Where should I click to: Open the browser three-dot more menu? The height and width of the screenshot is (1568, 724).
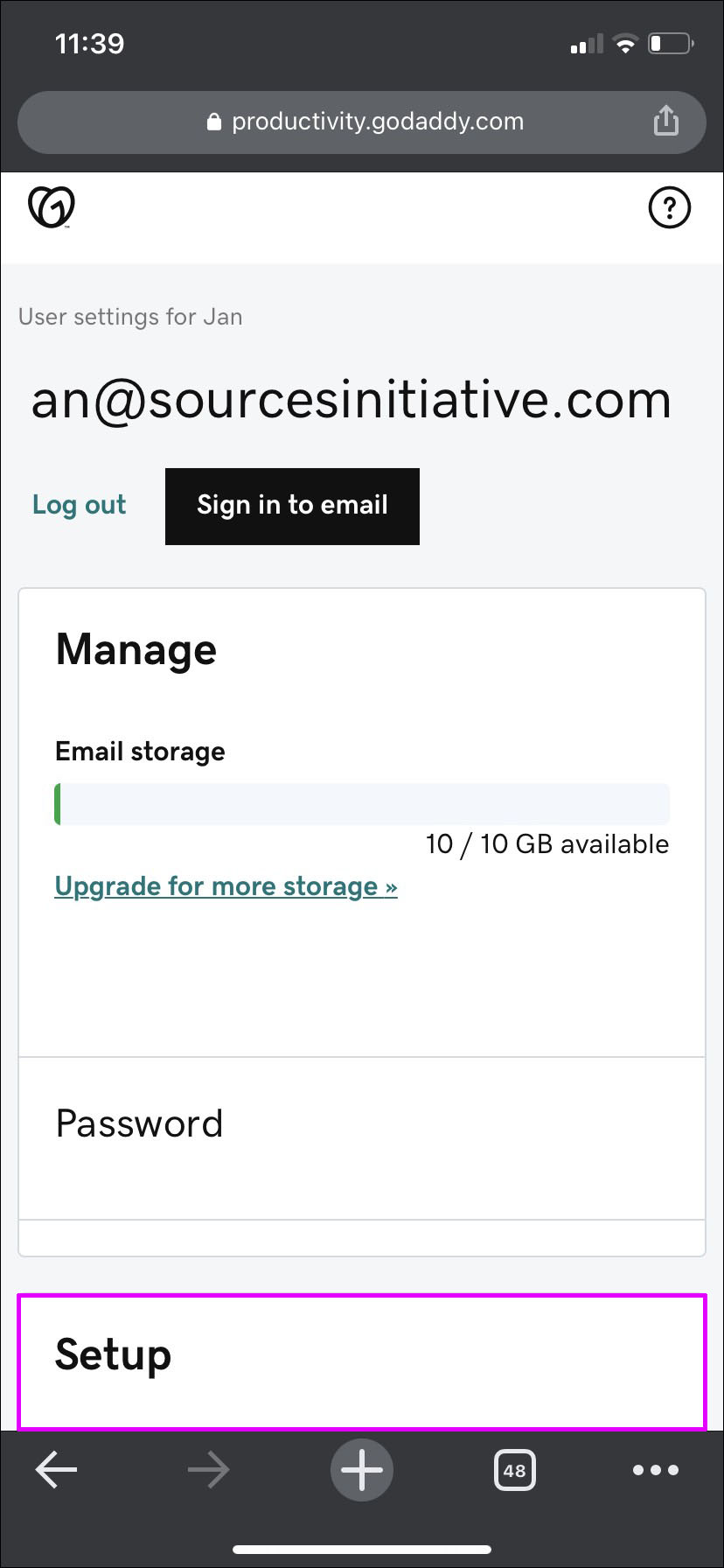pos(655,1471)
